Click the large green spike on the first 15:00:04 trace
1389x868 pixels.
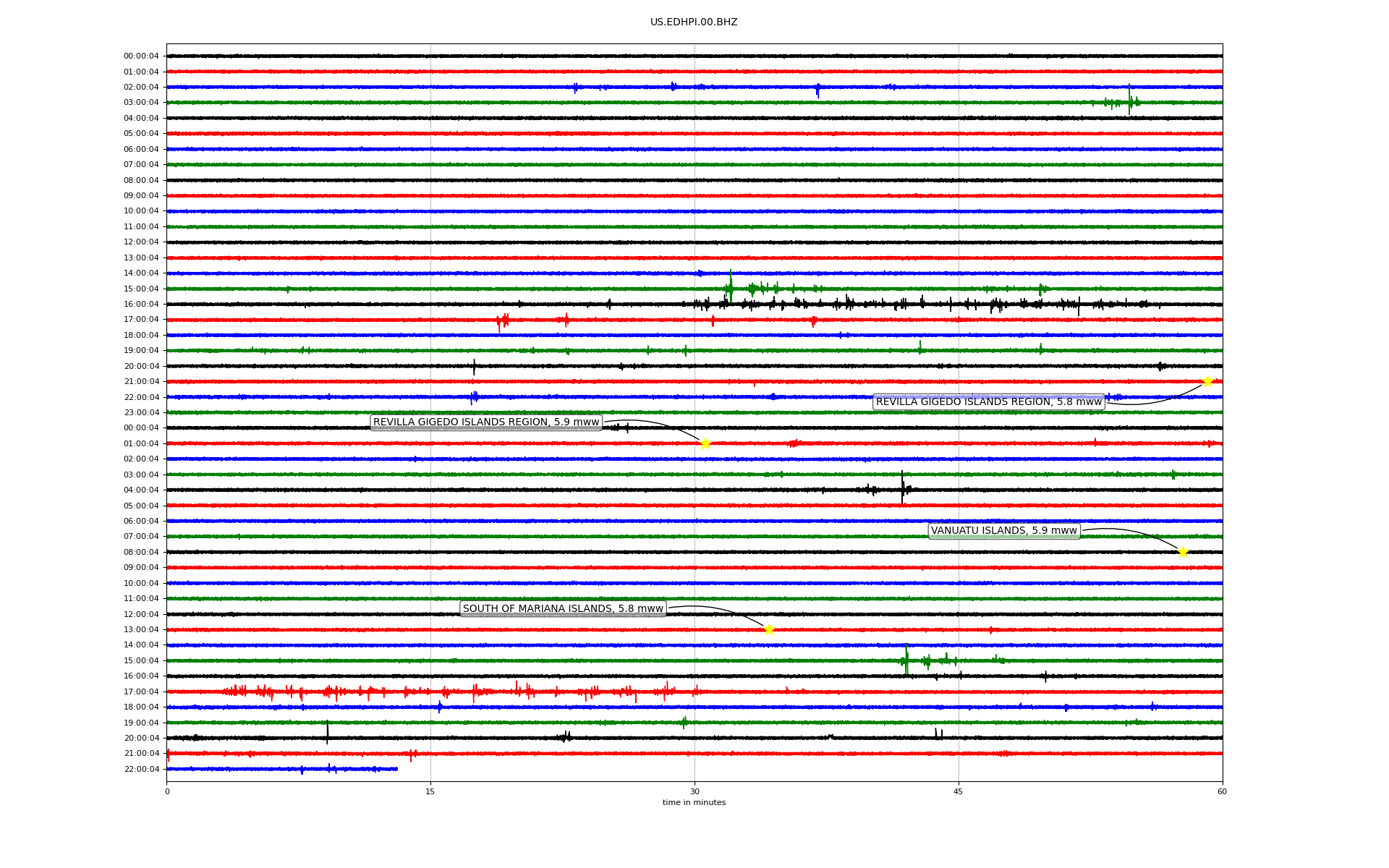coord(731,286)
